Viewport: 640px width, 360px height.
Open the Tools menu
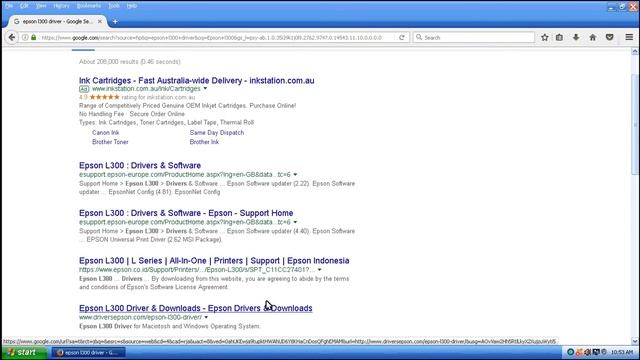pyautogui.click(x=114, y=6)
